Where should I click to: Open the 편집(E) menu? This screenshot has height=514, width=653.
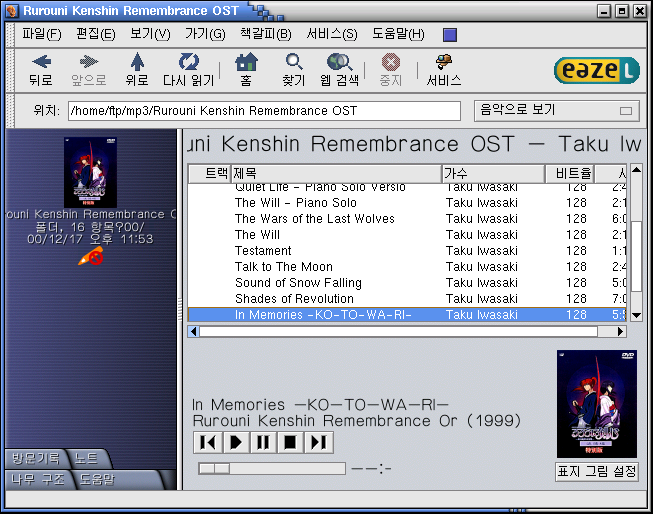pyautogui.click(x=96, y=34)
